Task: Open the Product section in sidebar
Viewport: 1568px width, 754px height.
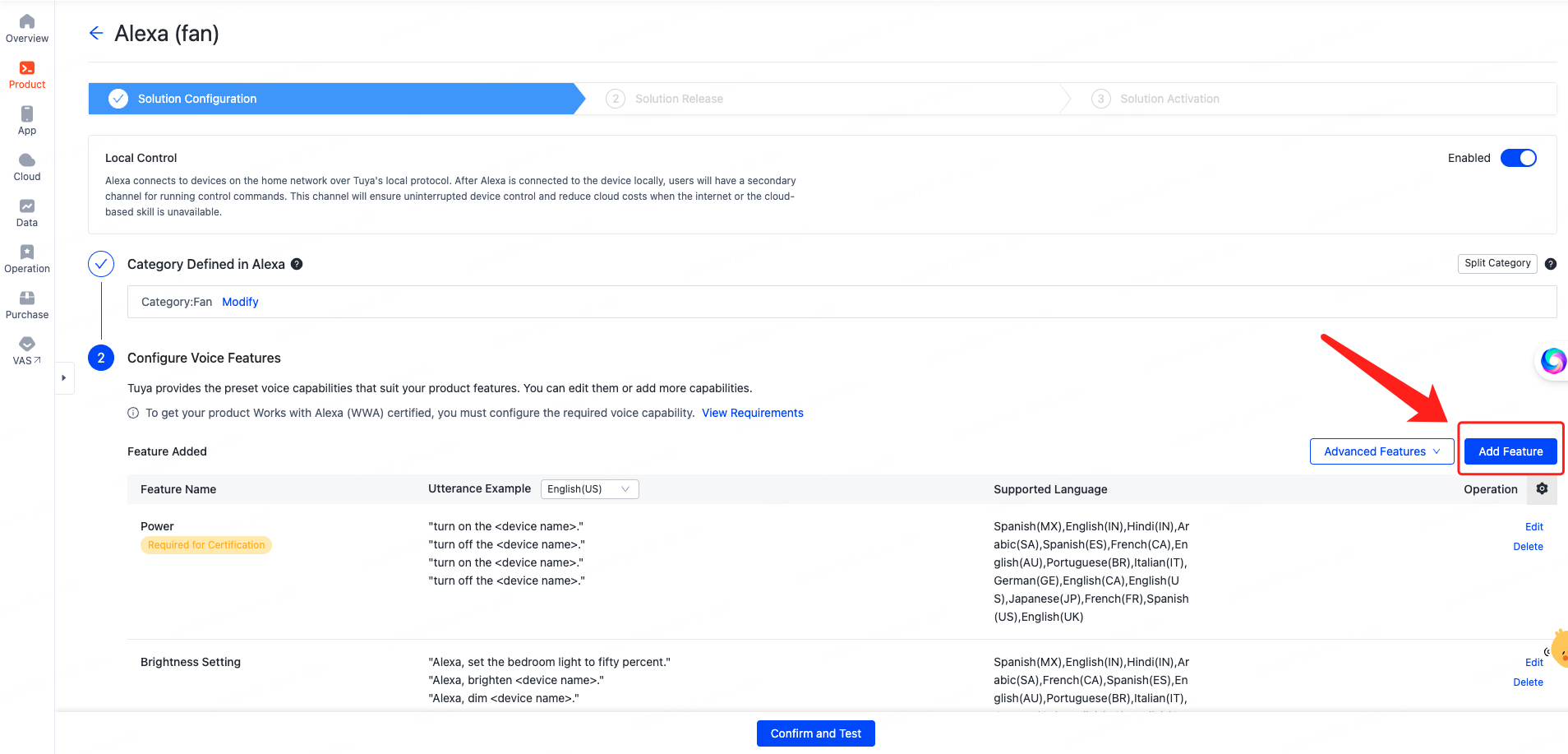Action: (x=27, y=75)
